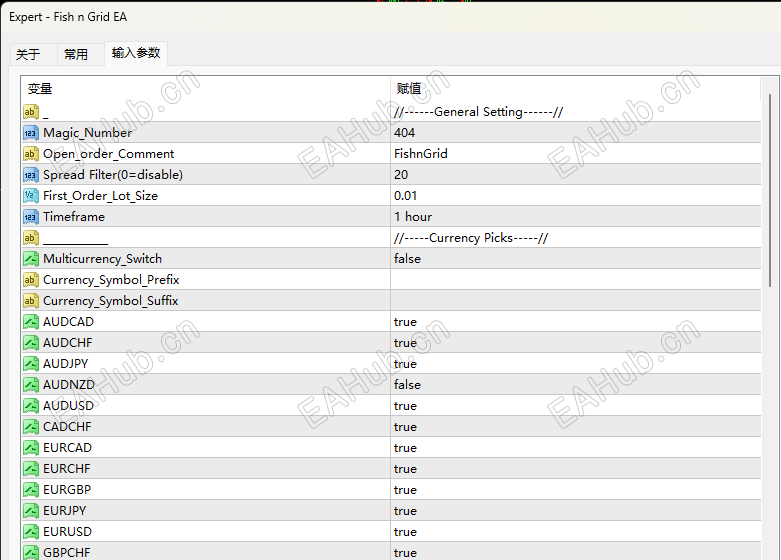The width and height of the screenshot is (781, 560).
Task: Edit the Spread Filter value 20
Action: coord(576,175)
